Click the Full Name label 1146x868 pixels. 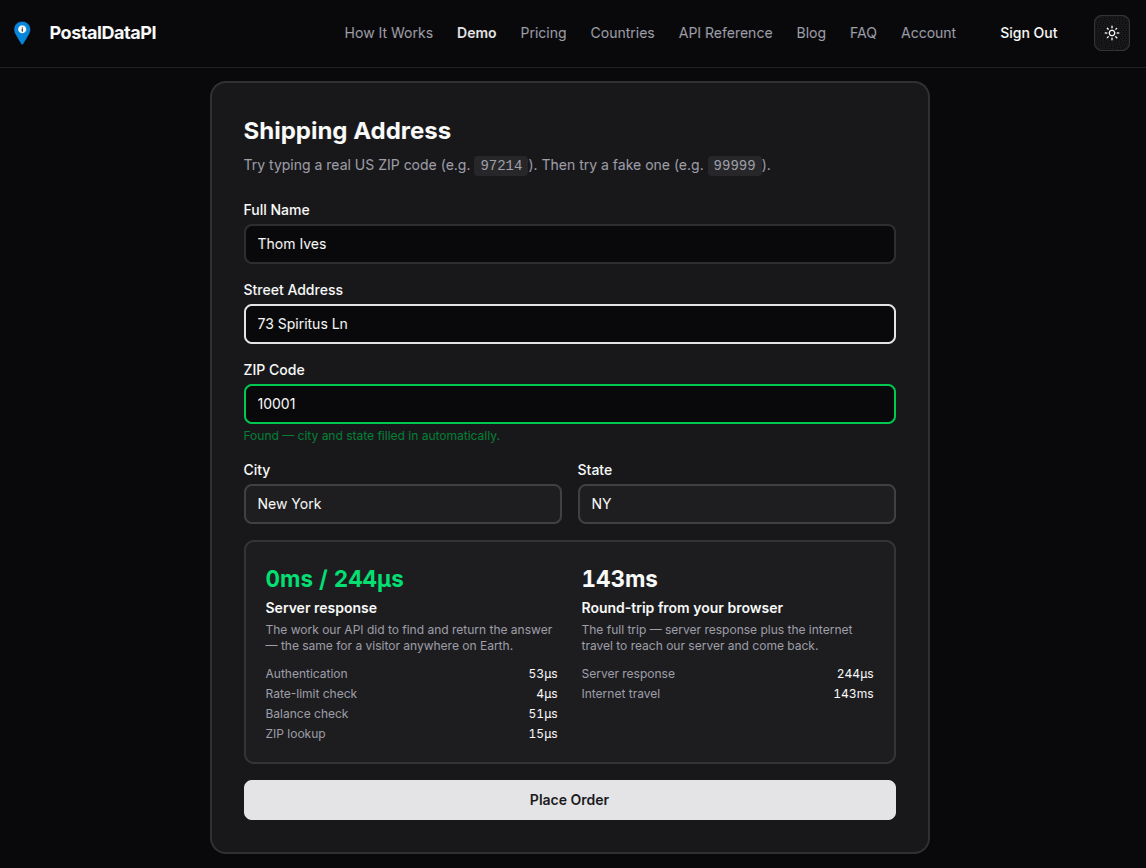(276, 210)
